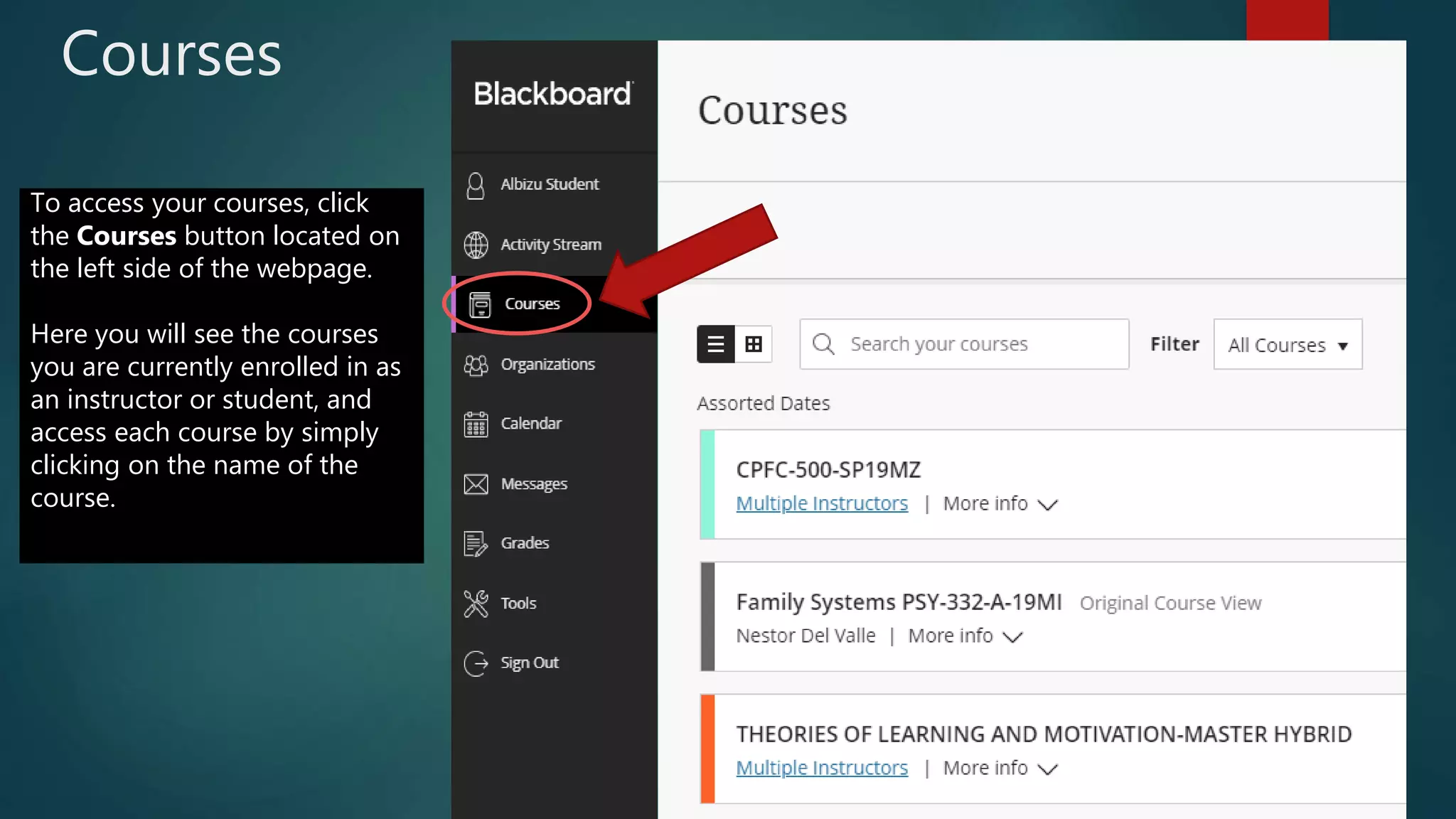Click the Sign Out arrow icon

476,663
